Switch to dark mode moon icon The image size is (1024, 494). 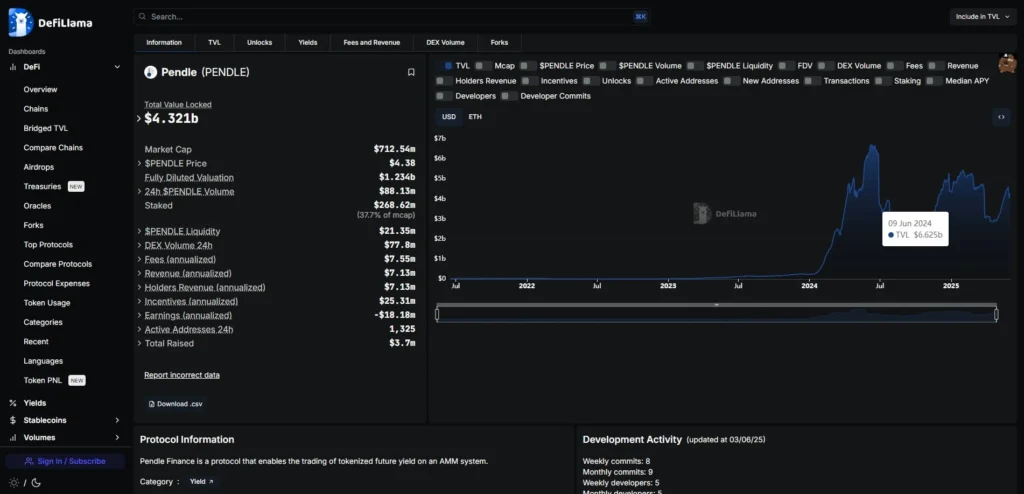[x=36, y=483]
